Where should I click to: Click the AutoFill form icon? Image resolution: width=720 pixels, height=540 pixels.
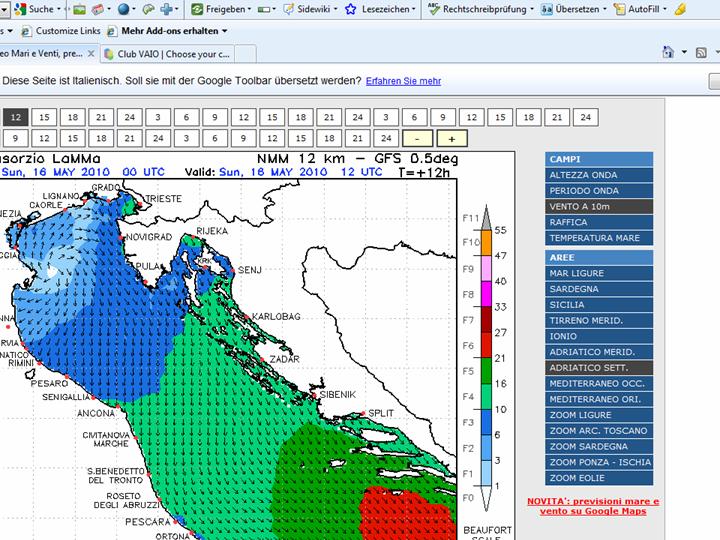tap(619, 9)
